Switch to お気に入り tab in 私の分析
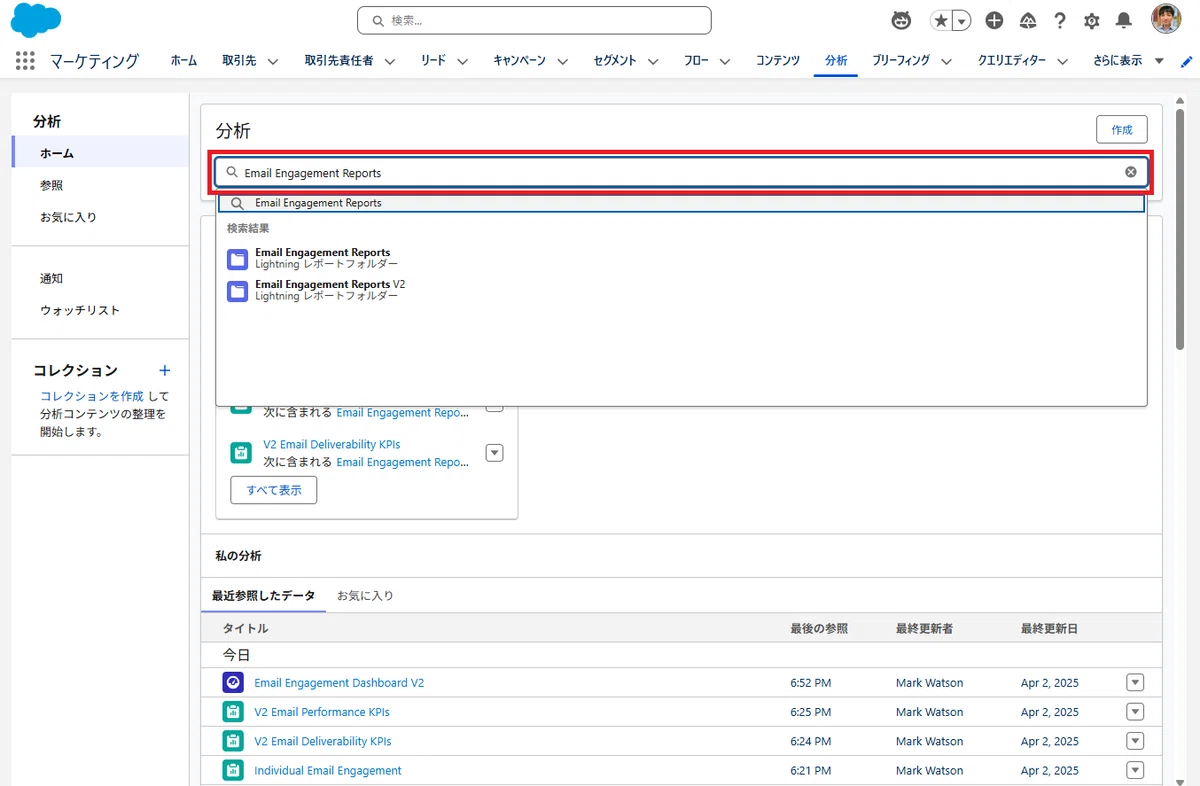The height and width of the screenshot is (786, 1200). 365,595
